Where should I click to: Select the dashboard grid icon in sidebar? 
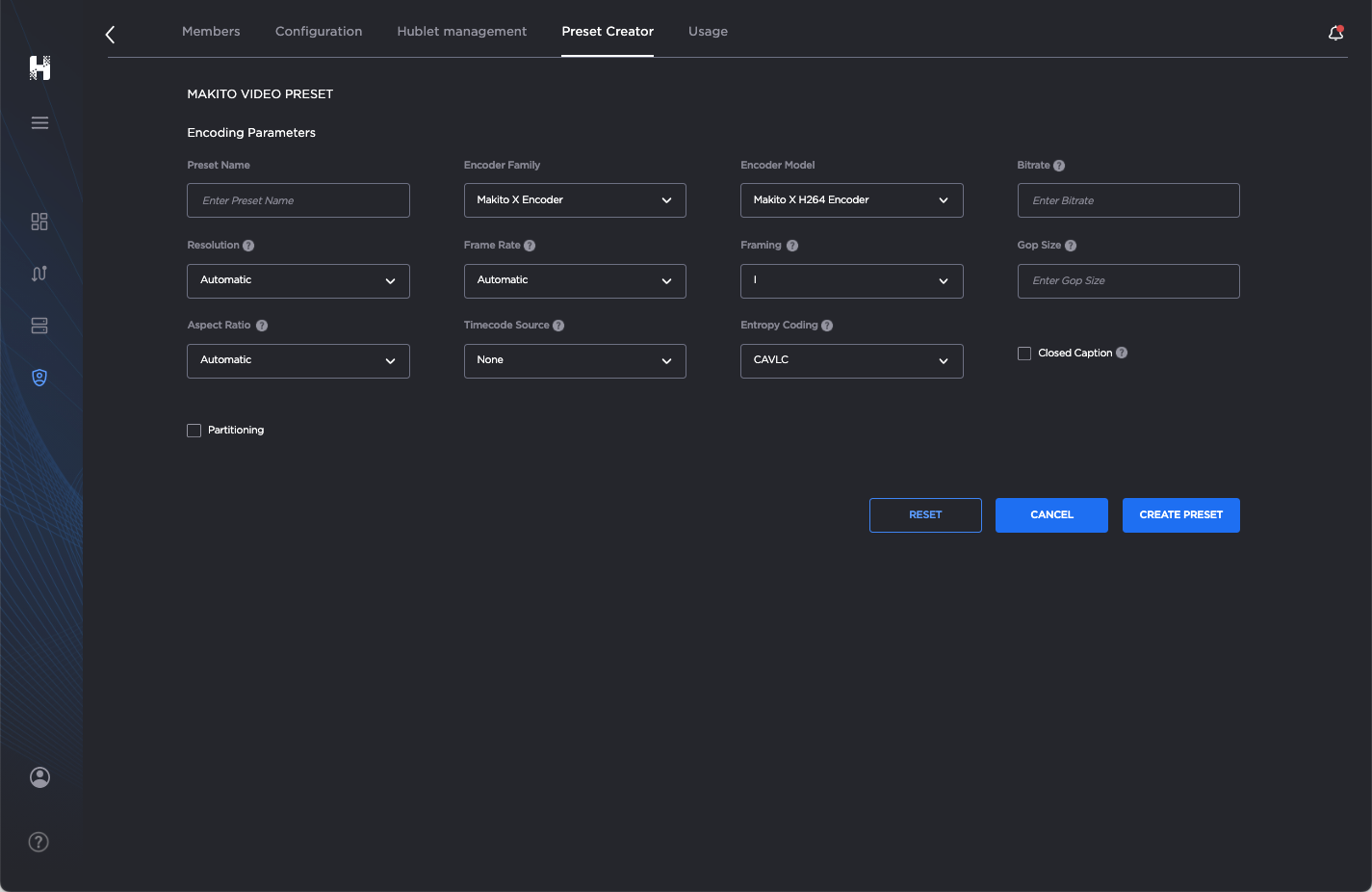pos(39,221)
